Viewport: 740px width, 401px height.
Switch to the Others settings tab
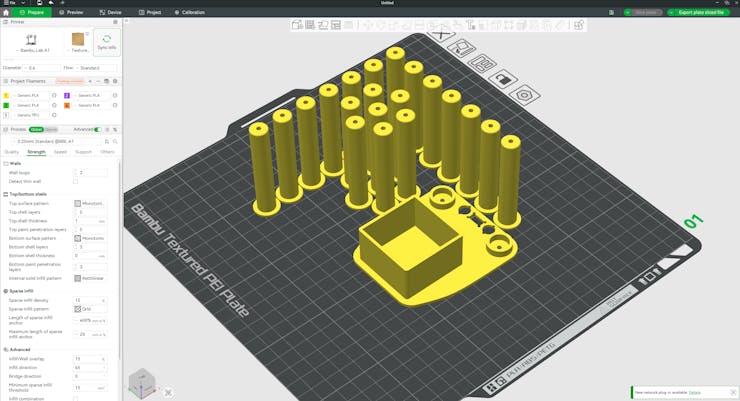click(108, 152)
